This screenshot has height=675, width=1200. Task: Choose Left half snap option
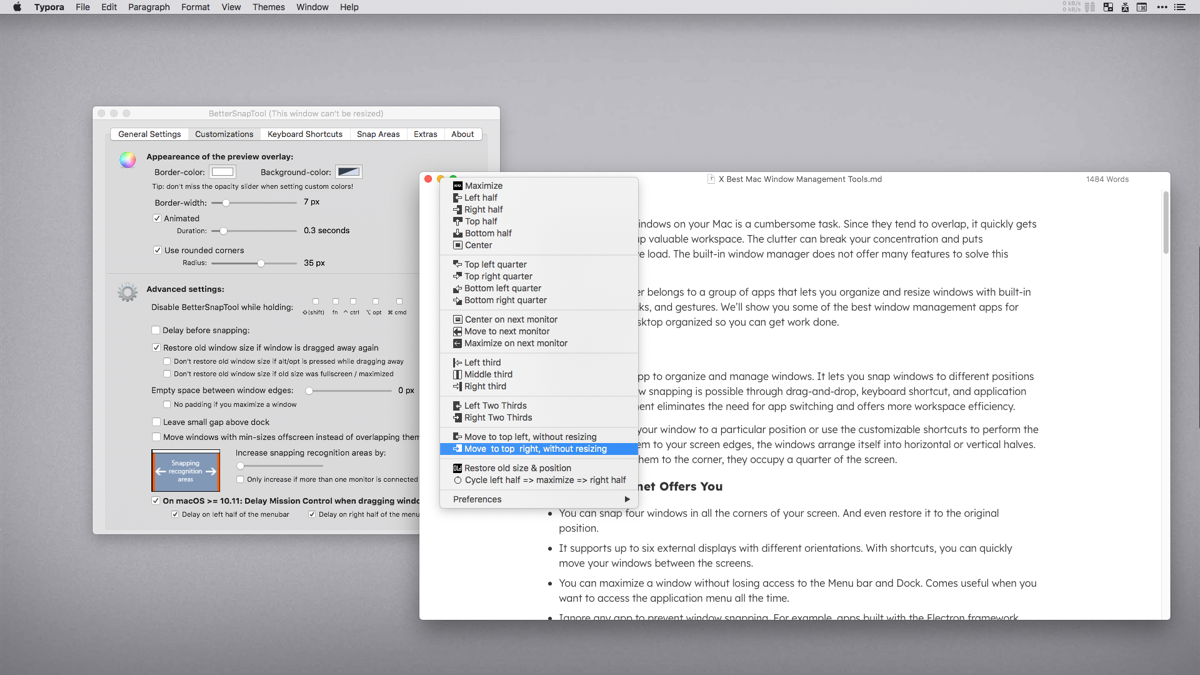tap(538, 198)
